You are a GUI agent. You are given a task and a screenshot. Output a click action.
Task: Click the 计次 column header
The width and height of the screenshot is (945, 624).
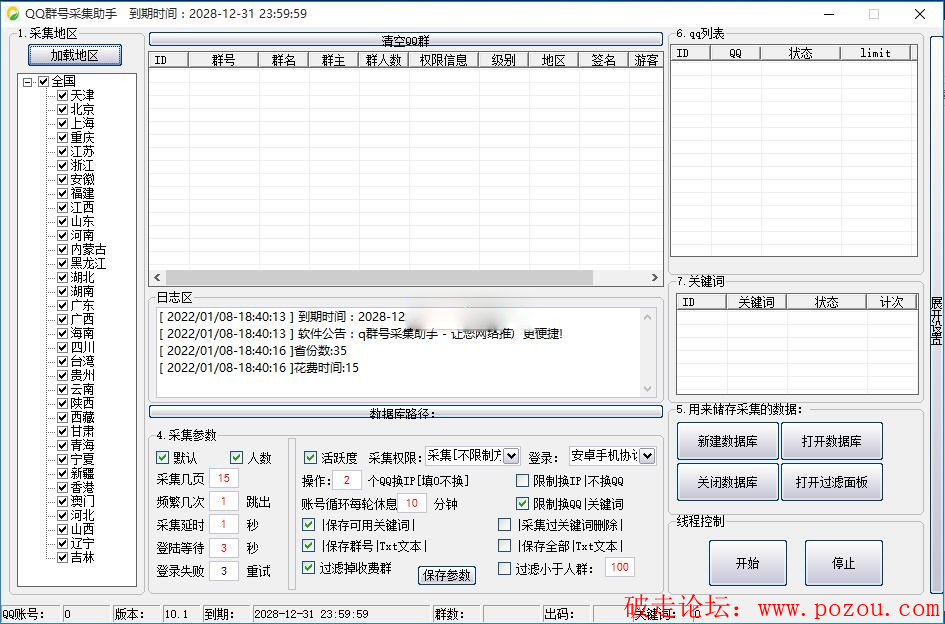click(891, 302)
